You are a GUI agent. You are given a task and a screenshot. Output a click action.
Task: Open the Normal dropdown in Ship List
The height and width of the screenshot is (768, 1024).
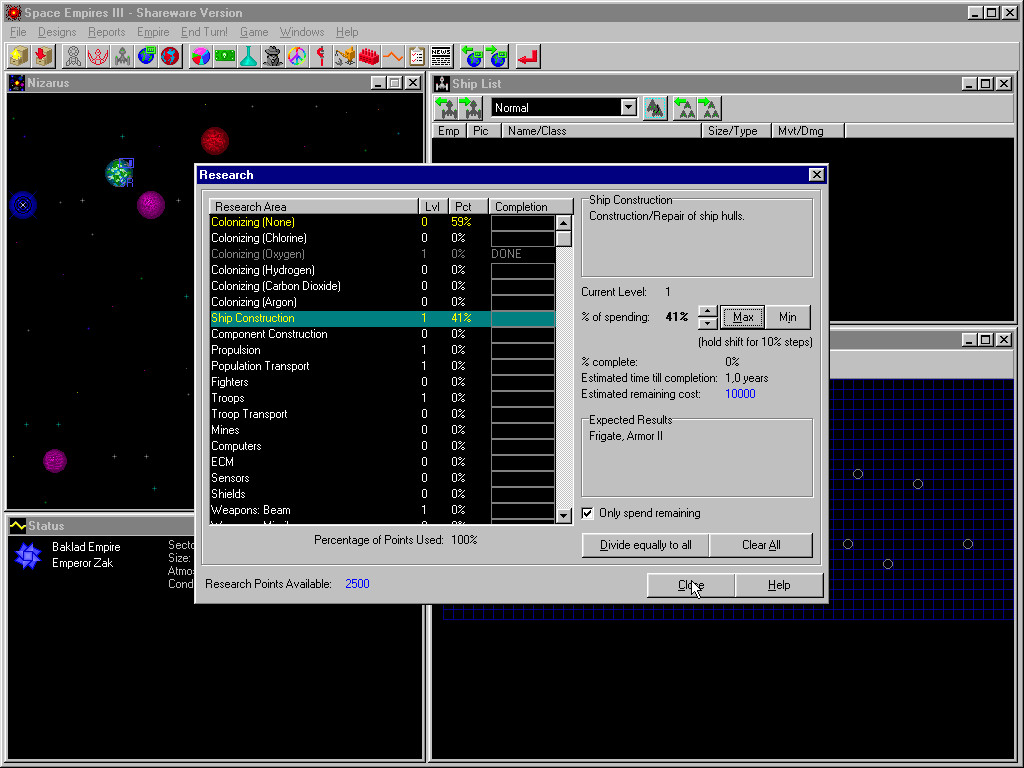(x=628, y=108)
